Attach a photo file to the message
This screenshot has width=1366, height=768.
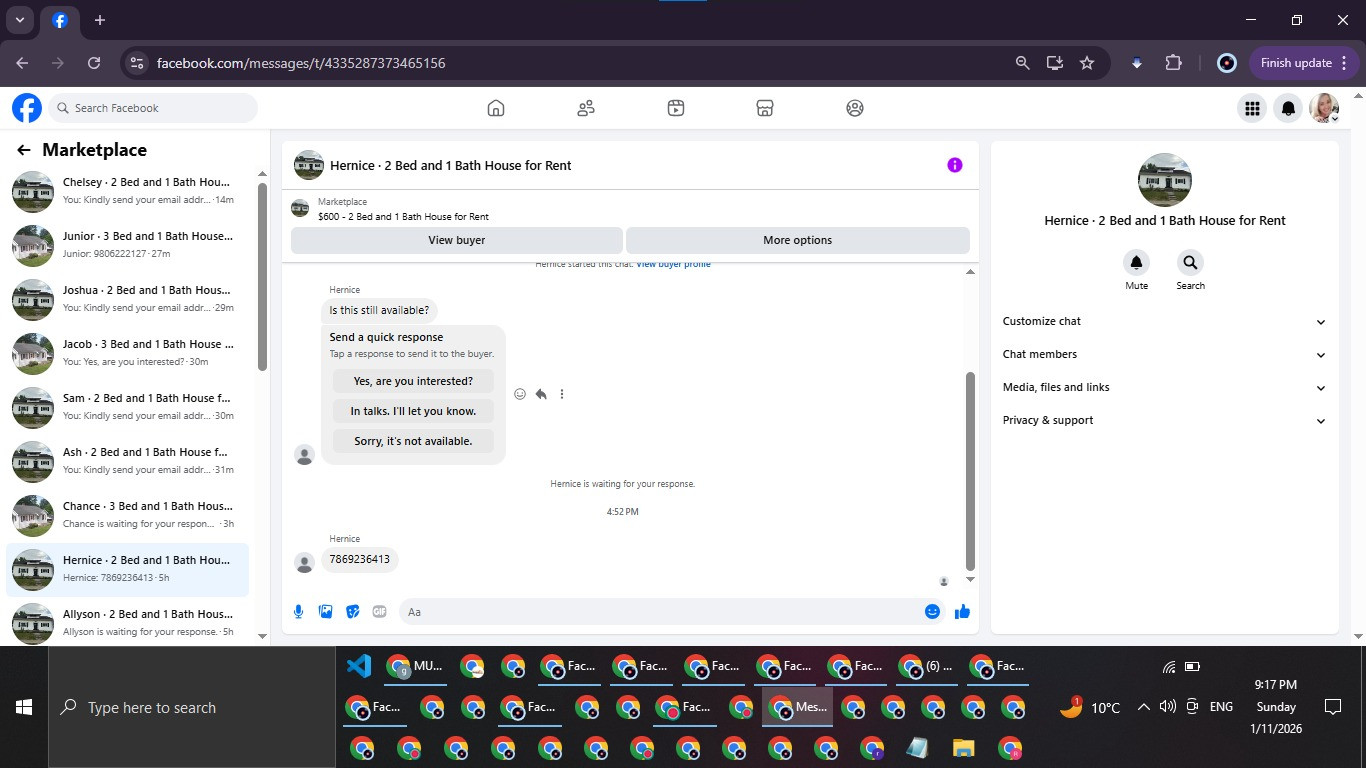pos(325,612)
